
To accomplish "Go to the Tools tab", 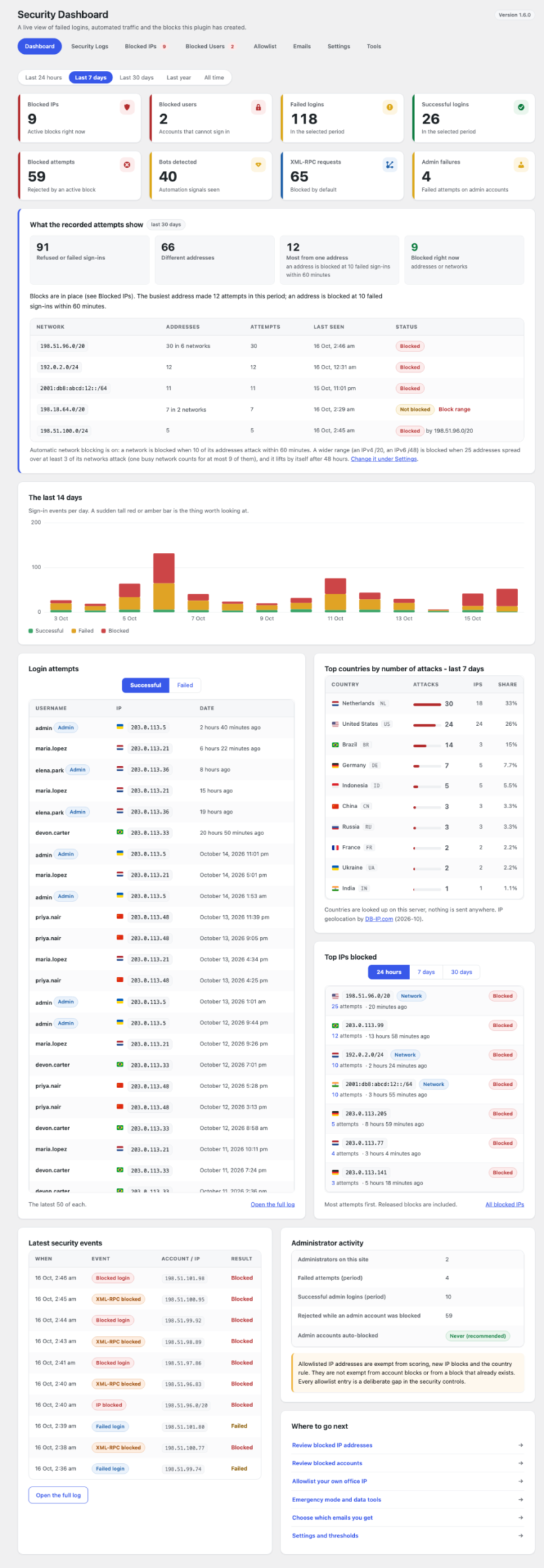I will [374, 46].
